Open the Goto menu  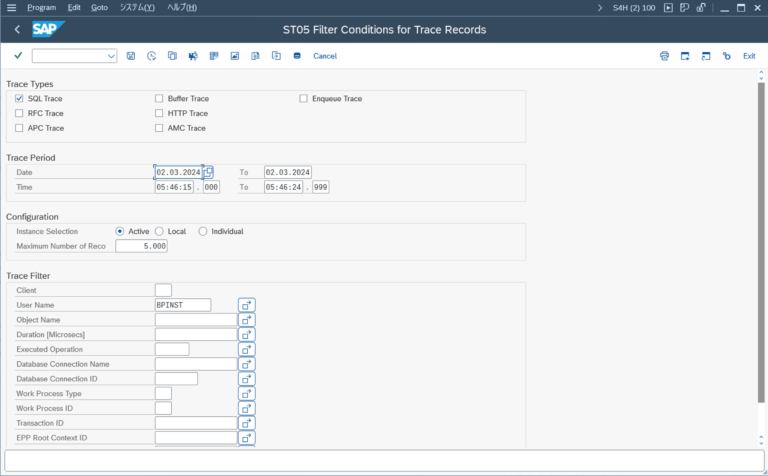point(99,7)
